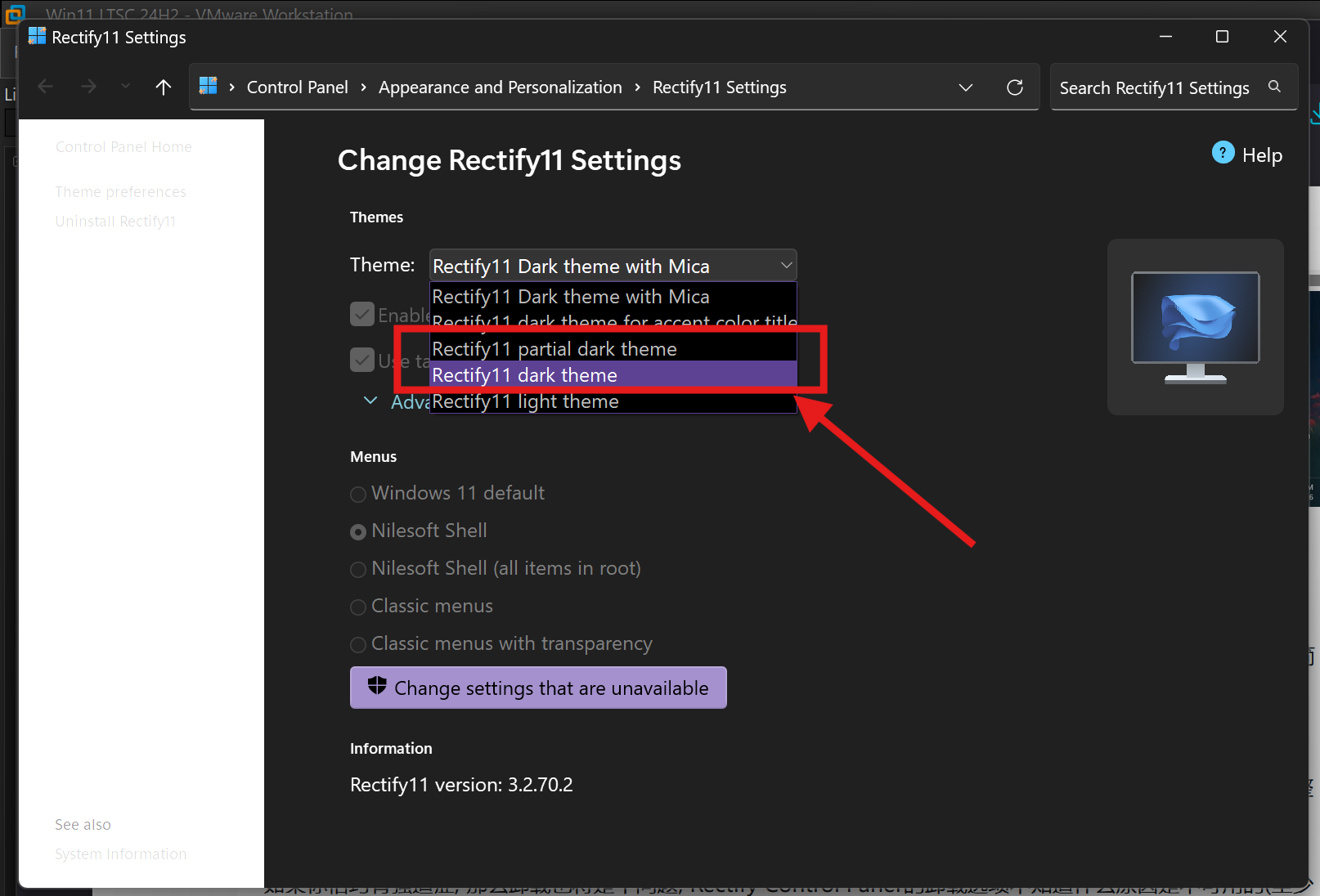
Task: Click the VMware Workstation window icon
Action: click(15, 14)
